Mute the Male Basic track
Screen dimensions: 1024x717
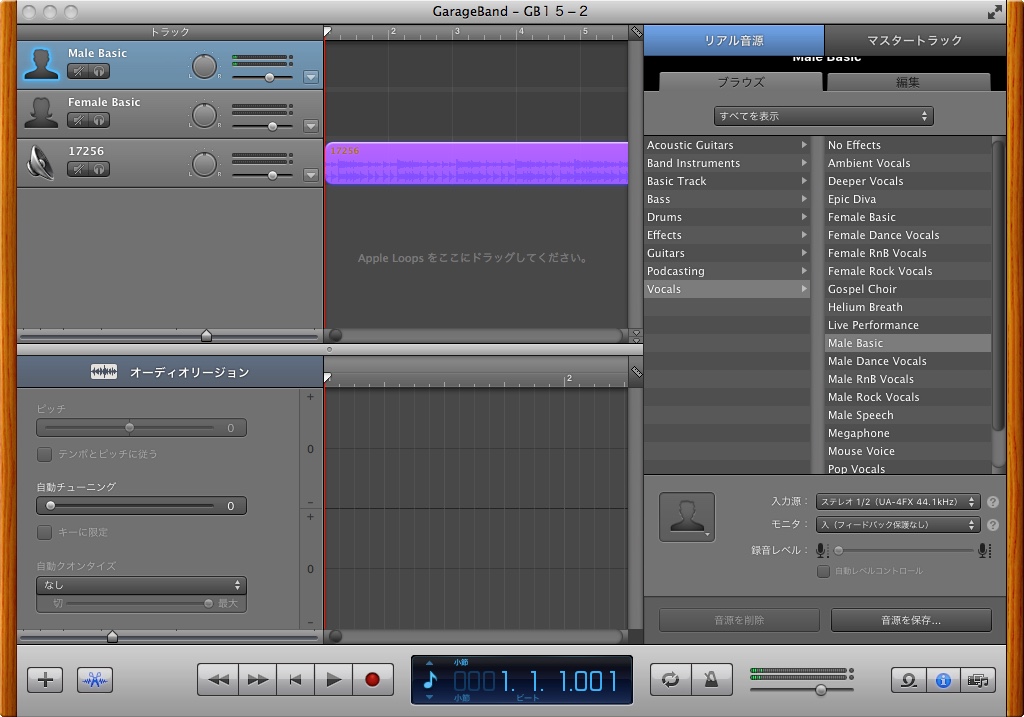pyautogui.click(x=77, y=71)
